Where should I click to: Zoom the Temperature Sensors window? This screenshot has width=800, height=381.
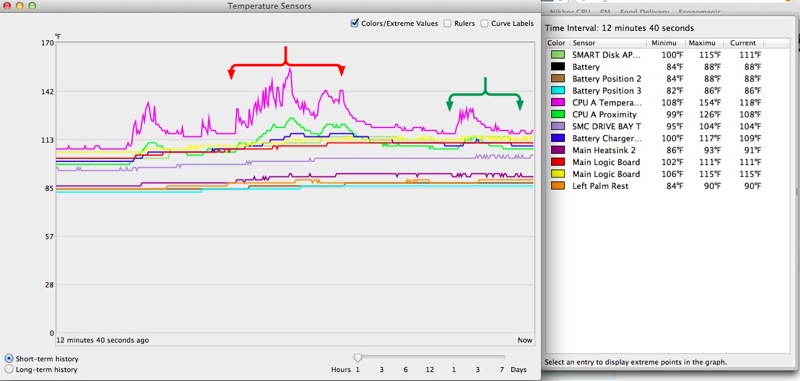tap(32, 6)
